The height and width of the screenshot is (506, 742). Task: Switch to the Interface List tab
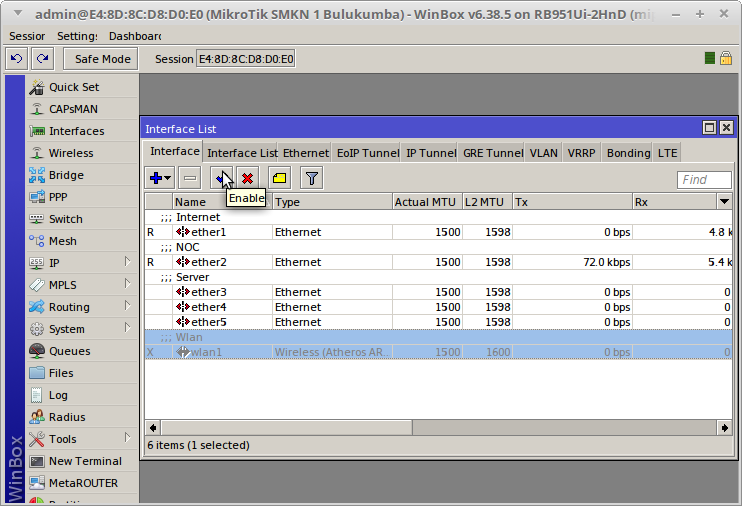242,153
